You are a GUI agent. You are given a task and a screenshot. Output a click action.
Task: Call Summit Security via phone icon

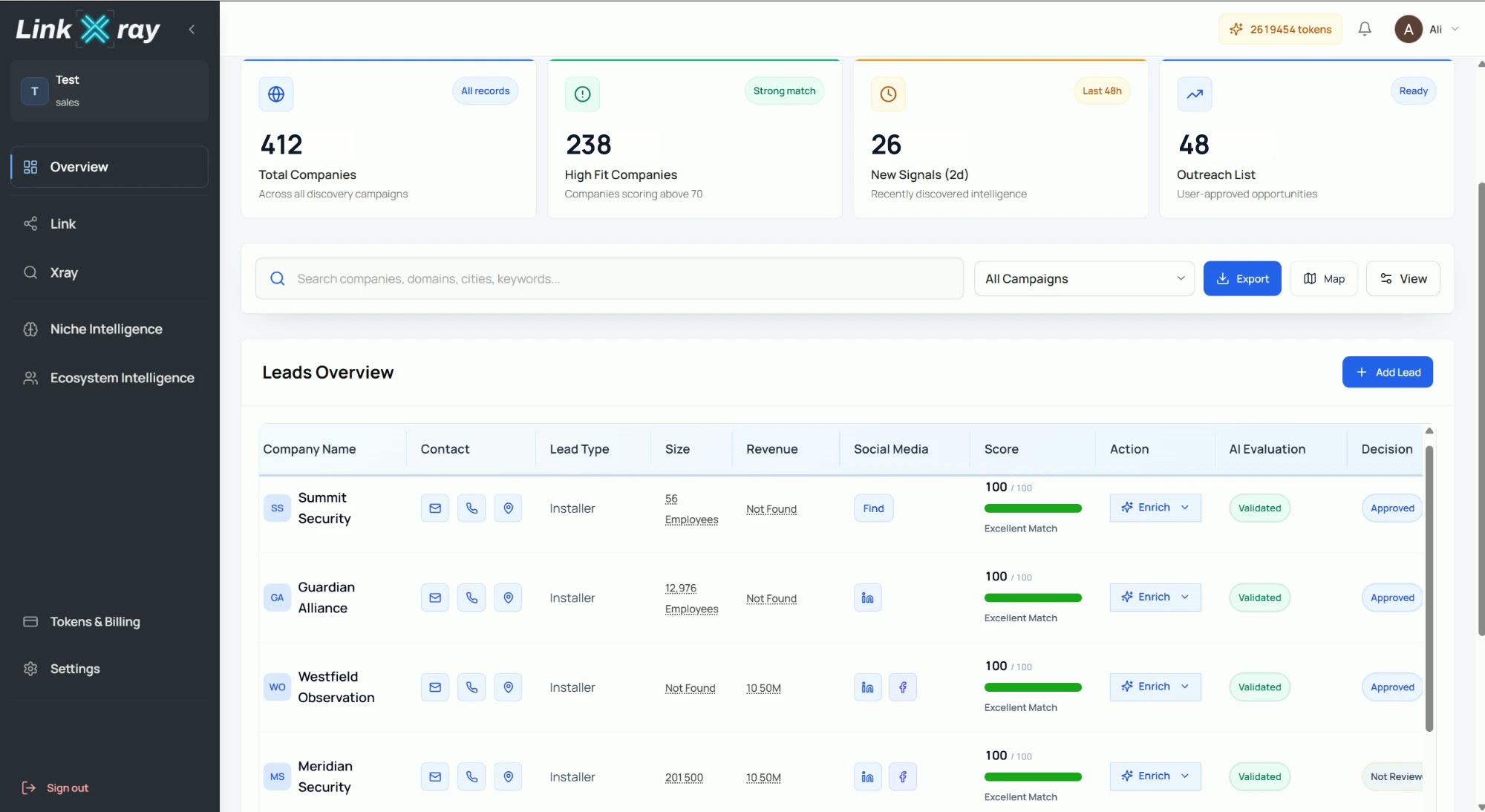tap(471, 508)
